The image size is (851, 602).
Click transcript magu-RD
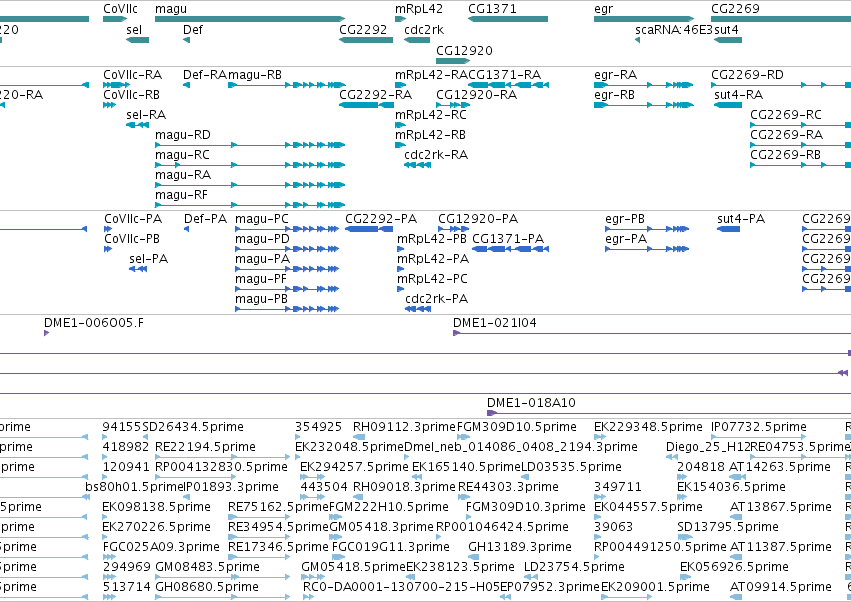182,135
